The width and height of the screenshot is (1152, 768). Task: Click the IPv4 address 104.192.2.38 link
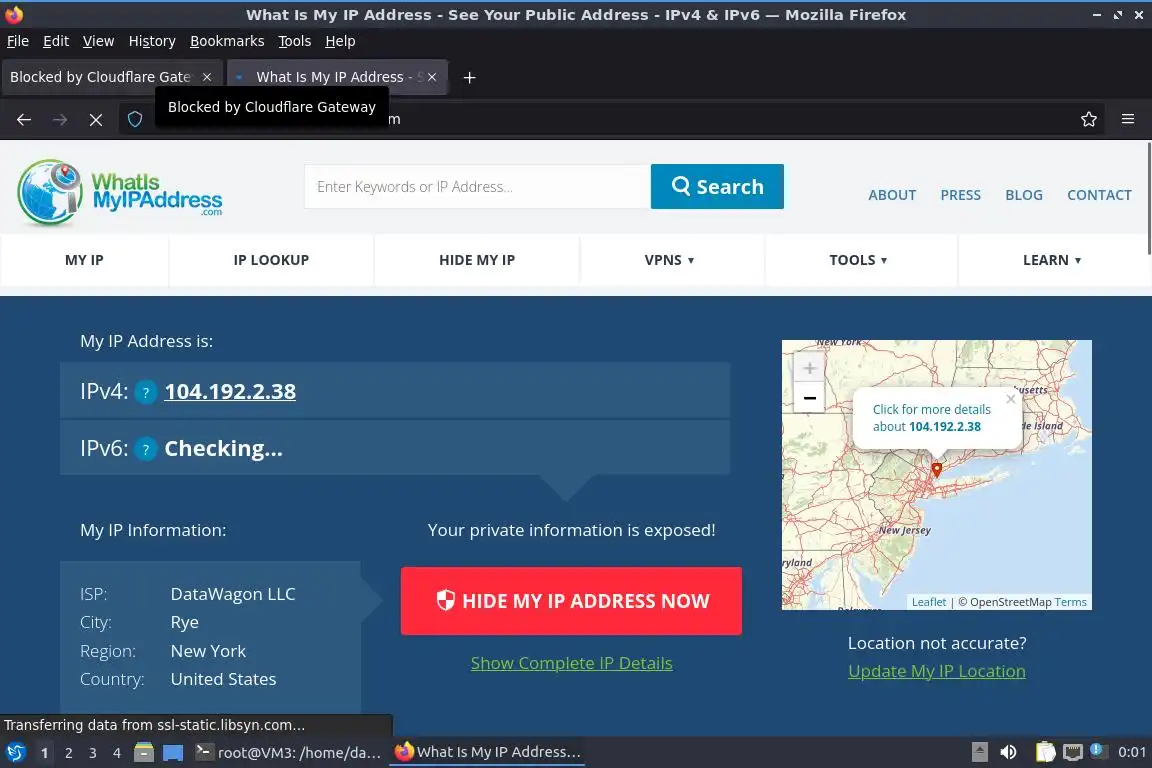(230, 392)
